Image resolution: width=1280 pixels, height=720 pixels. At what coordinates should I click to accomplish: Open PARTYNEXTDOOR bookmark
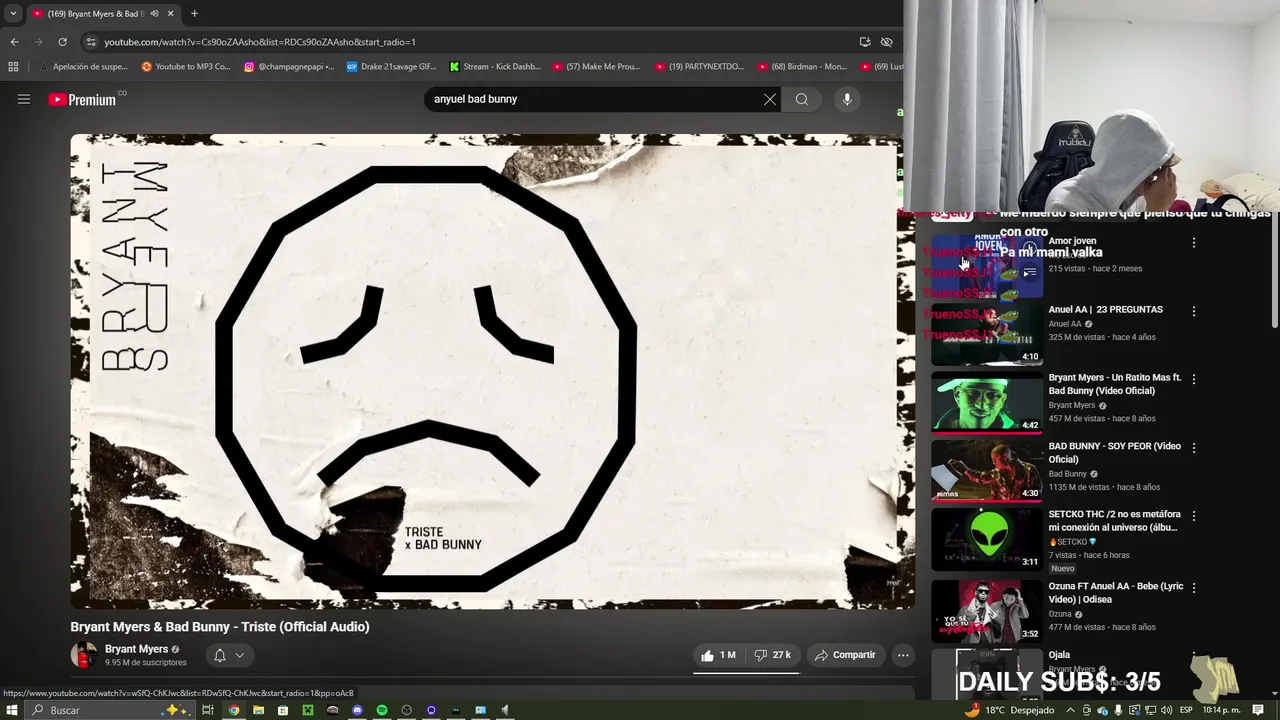pos(701,67)
